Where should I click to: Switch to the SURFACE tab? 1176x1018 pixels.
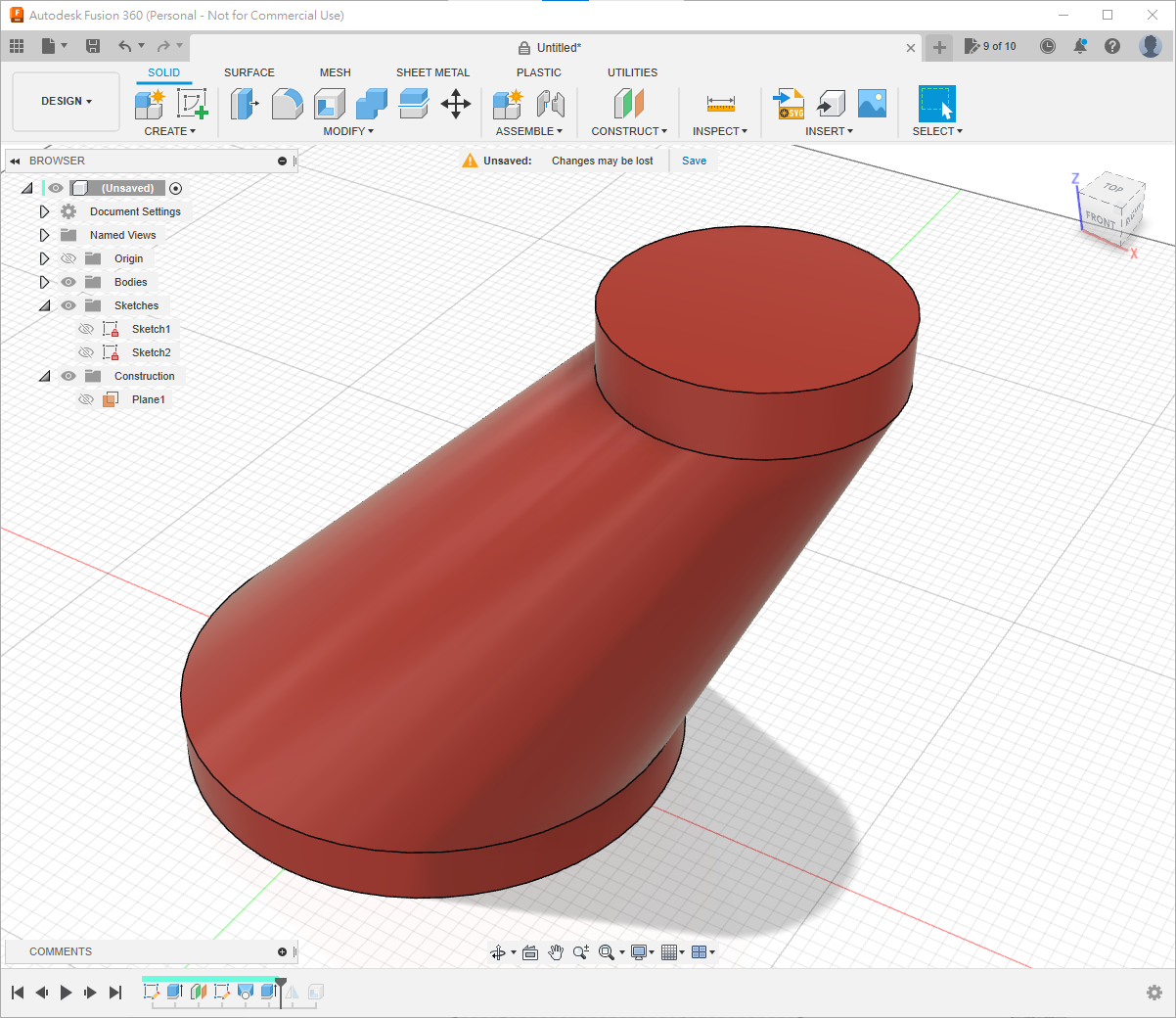pyautogui.click(x=249, y=72)
